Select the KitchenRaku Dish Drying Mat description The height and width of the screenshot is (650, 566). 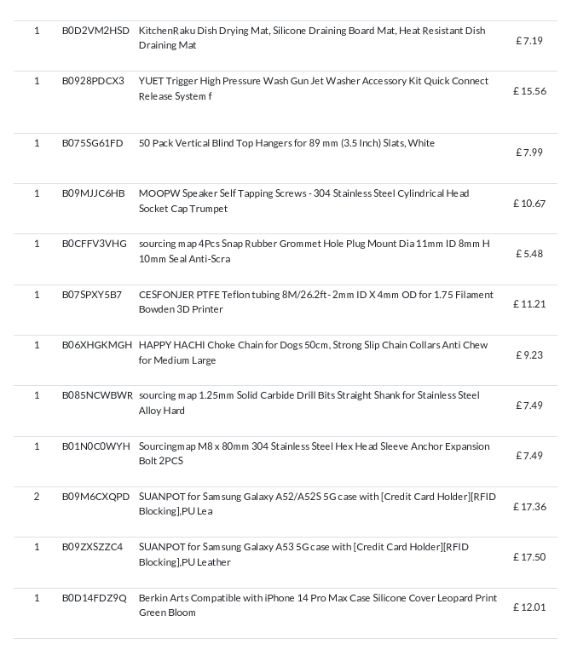click(312, 38)
